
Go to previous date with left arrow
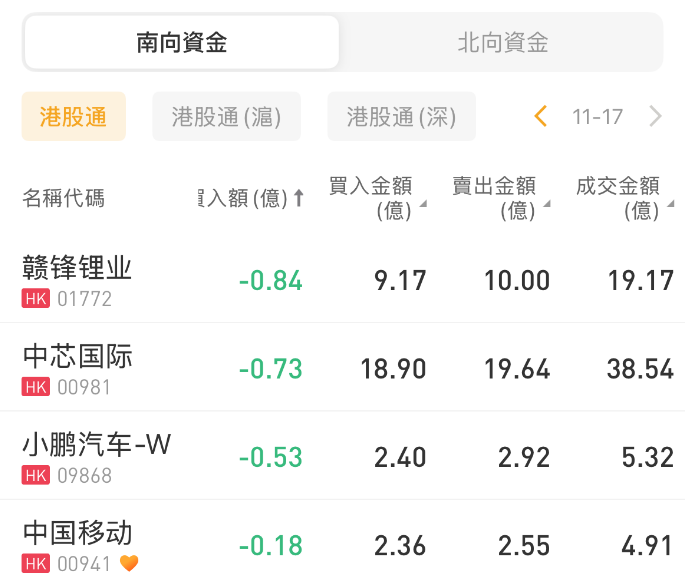[x=541, y=117]
